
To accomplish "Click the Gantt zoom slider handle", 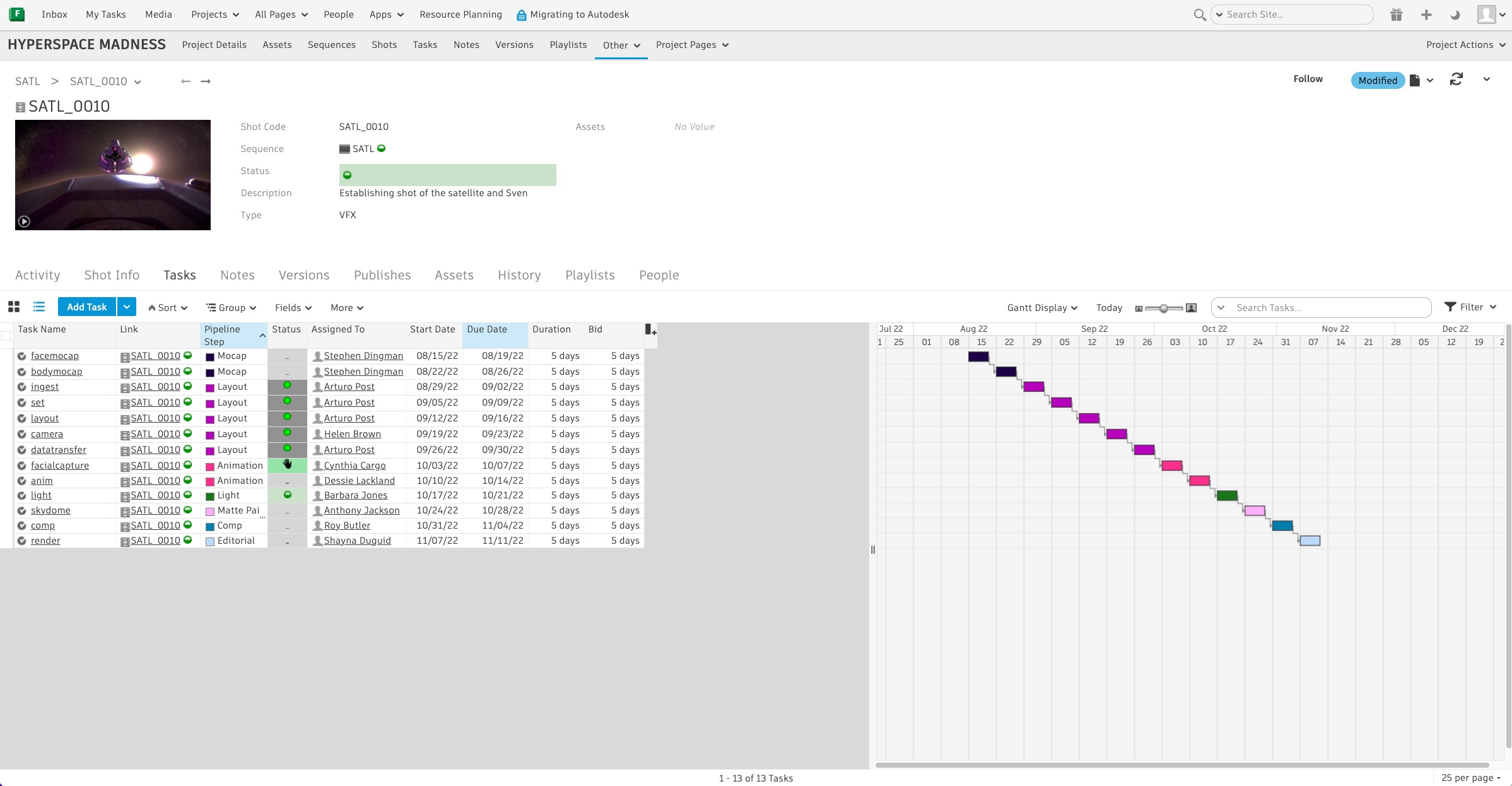I will click(1163, 308).
